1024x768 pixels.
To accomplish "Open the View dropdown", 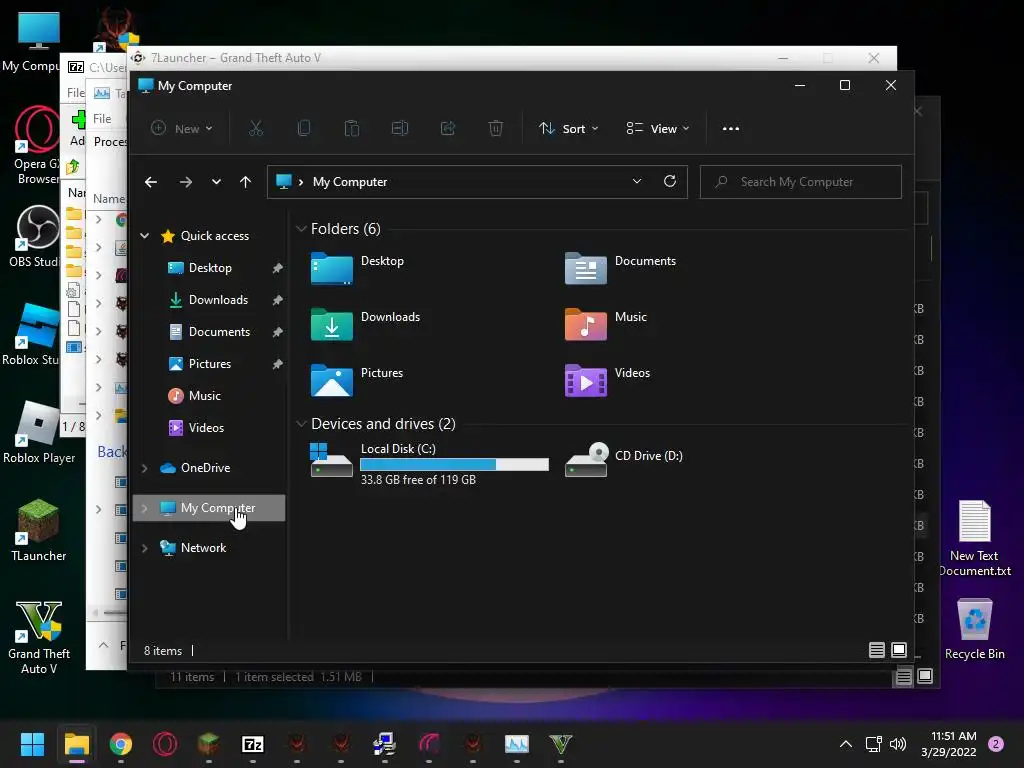I will 658,129.
